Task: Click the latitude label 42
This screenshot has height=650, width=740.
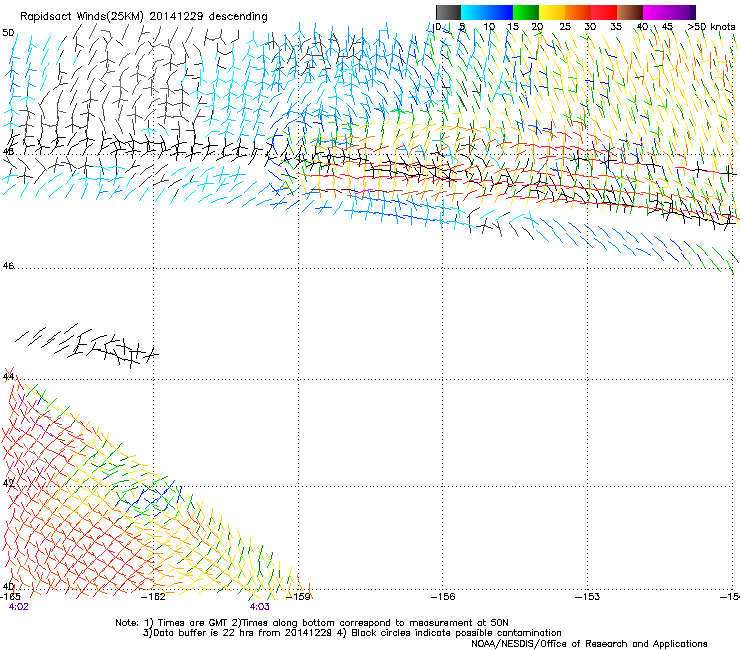Action: 8,483
